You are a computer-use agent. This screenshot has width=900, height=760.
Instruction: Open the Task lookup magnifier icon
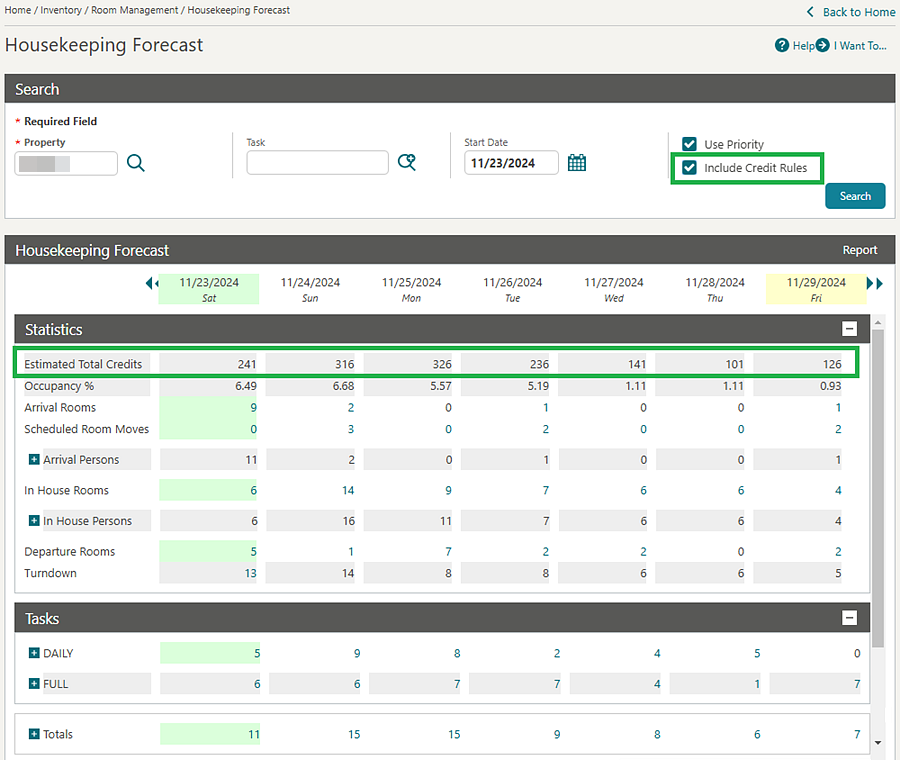pyautogui.click(x=407, y=162)
